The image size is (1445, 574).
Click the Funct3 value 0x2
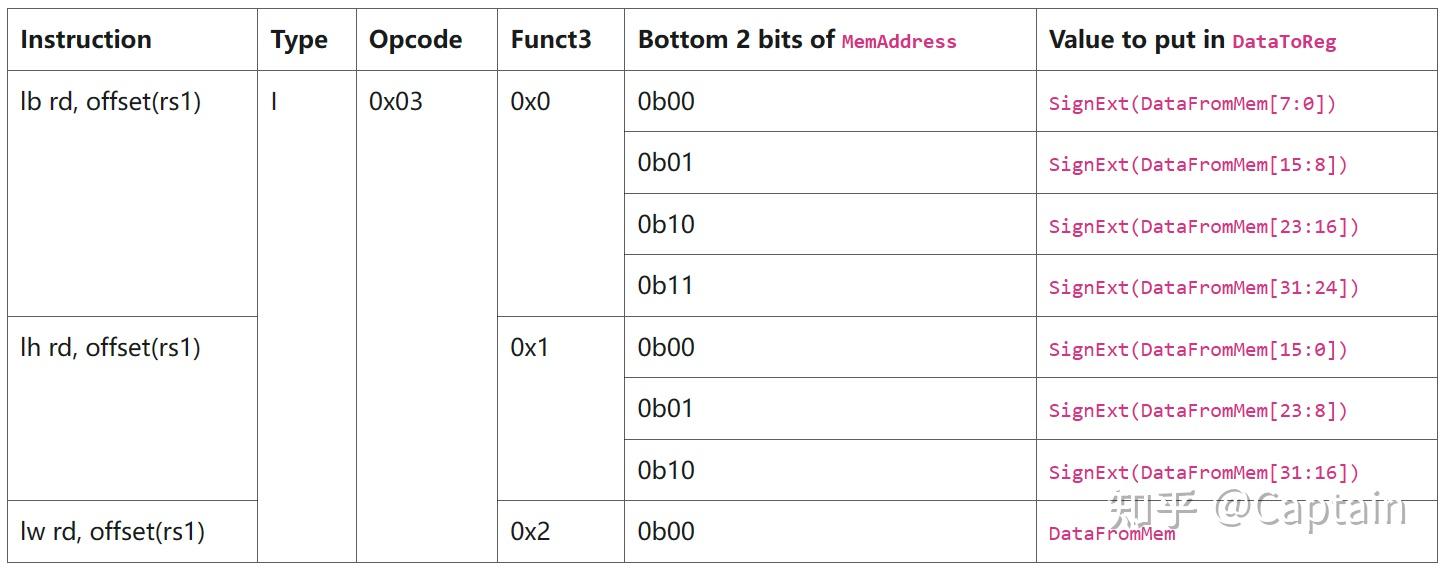point(530,532)
